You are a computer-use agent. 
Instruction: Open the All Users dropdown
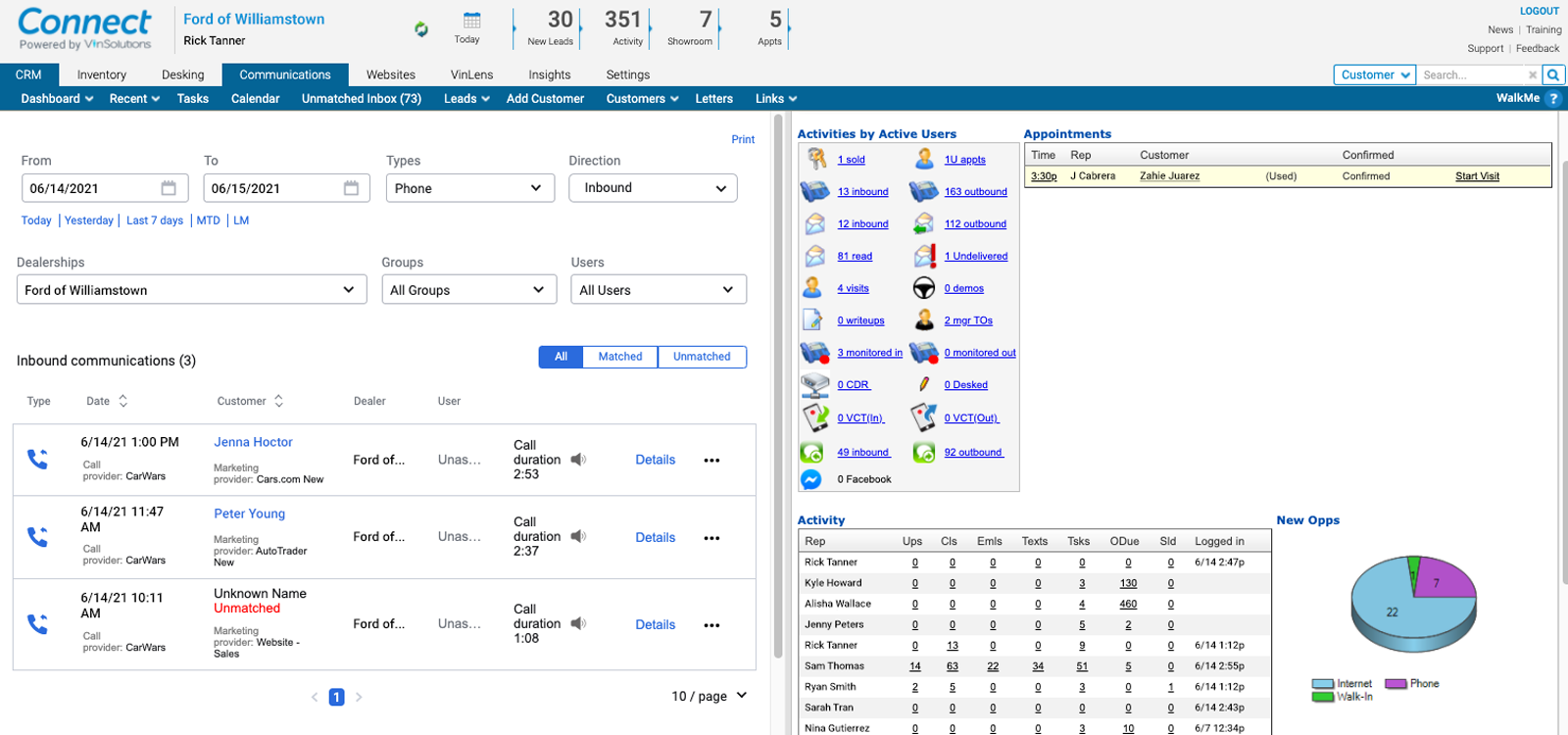[659, 290]
